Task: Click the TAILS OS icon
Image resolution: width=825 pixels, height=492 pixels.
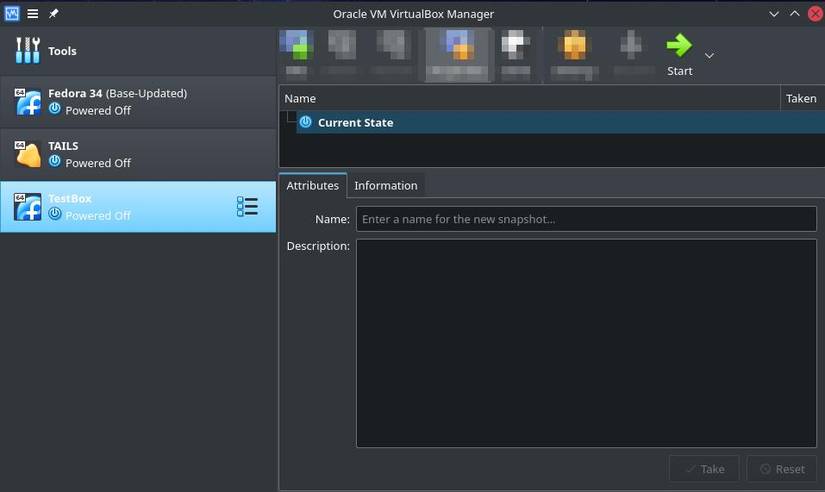Action: [x=27, y=154]
